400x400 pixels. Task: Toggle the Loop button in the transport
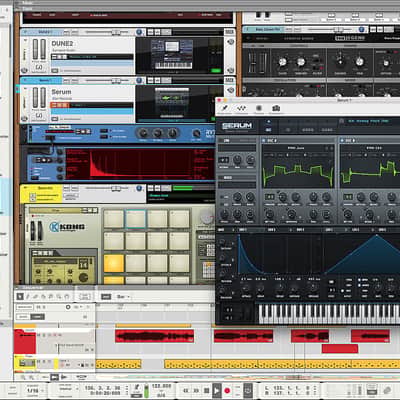click(x=248, y=390)
